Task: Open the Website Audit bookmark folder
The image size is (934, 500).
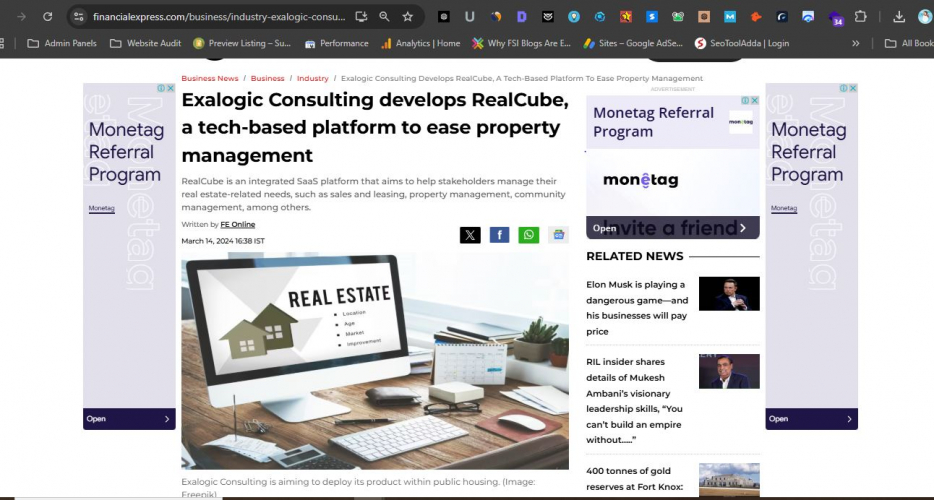Action: [145, 43]
